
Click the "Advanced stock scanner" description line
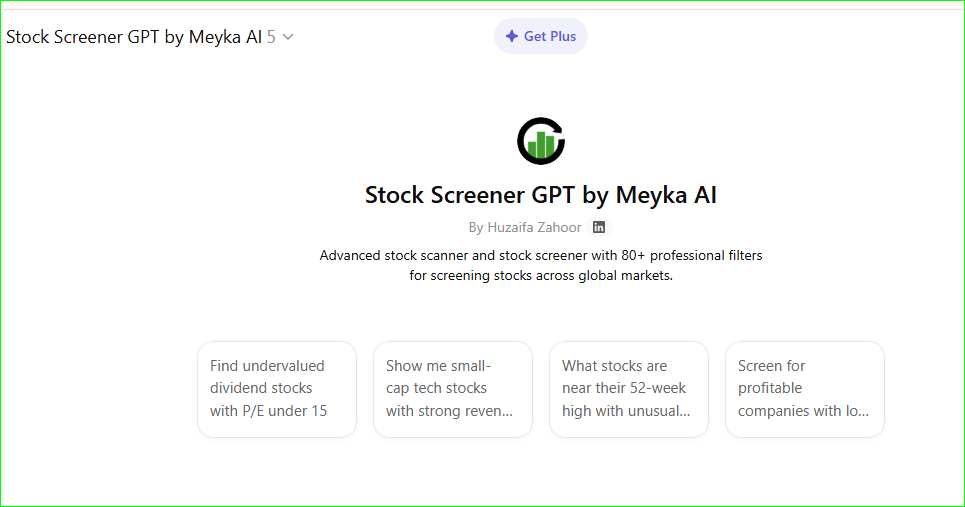(x=541, y=255)
